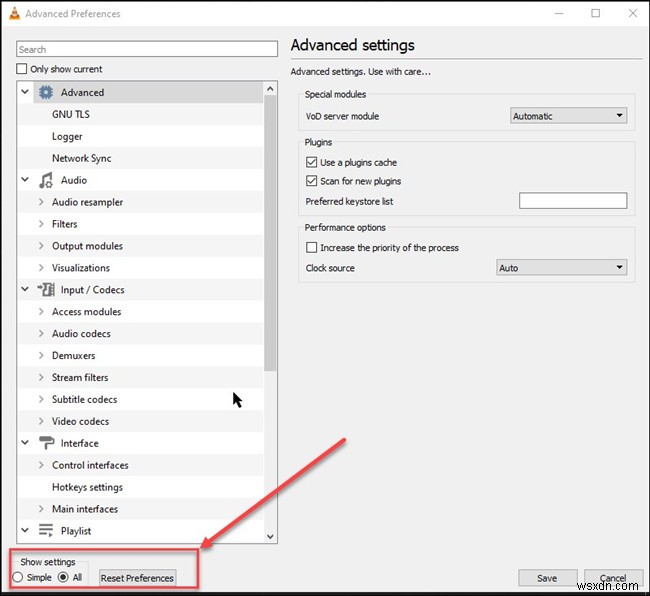Select Logger in the tree
650x596 pixels.
point(67,136)
